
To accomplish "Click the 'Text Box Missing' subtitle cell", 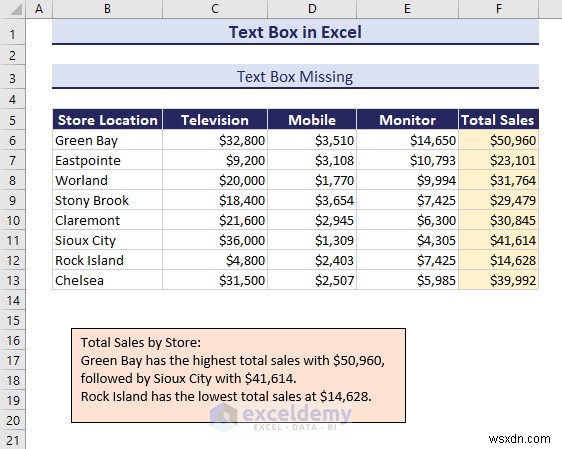I will click(x=295, y=76).
